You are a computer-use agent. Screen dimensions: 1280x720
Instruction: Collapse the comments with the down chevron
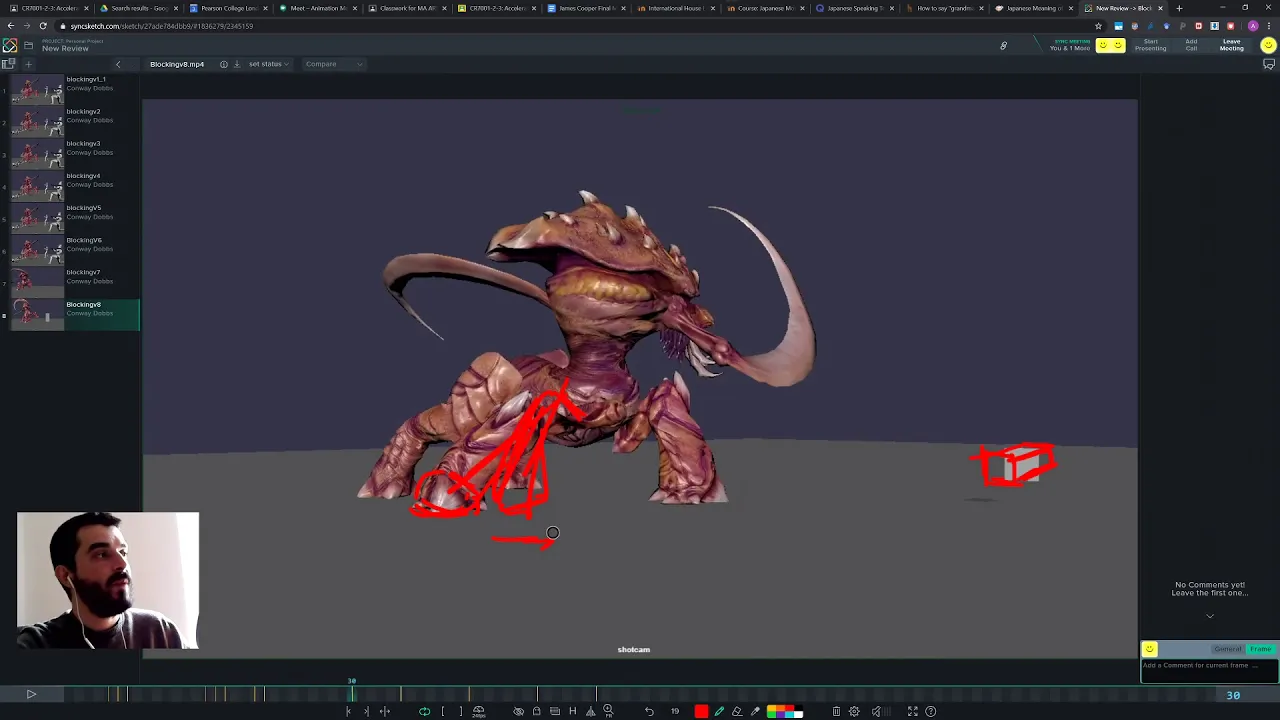(x=1210, y=616)
